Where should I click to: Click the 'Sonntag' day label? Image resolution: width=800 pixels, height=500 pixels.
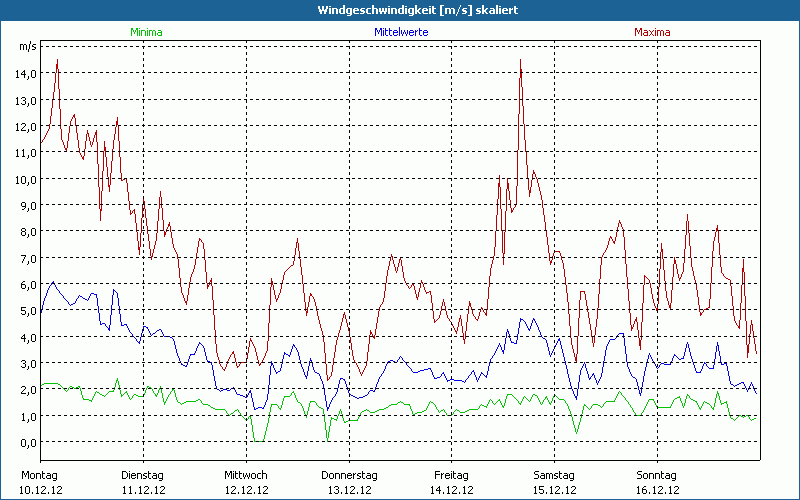656,476
